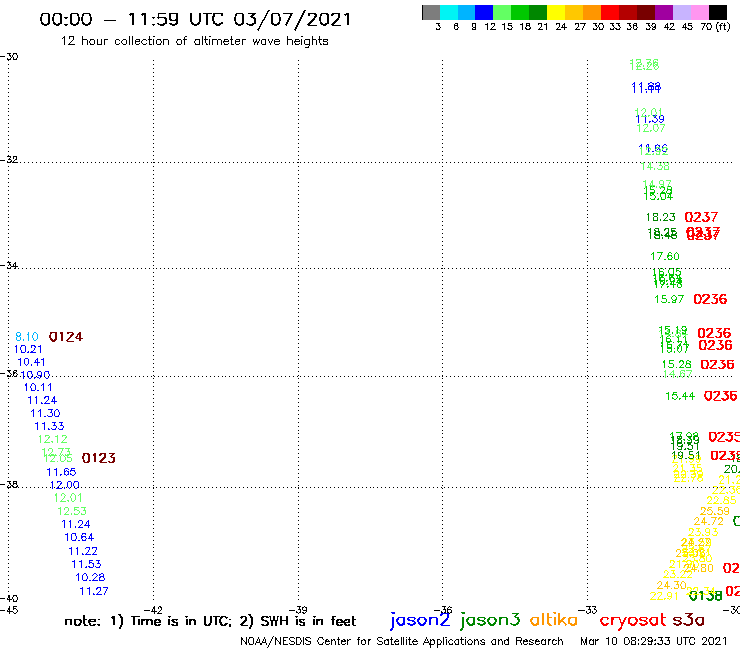Click the 0236 label beside 15.44
This screenshot has width=740, height=650.
tap(721, 396)
